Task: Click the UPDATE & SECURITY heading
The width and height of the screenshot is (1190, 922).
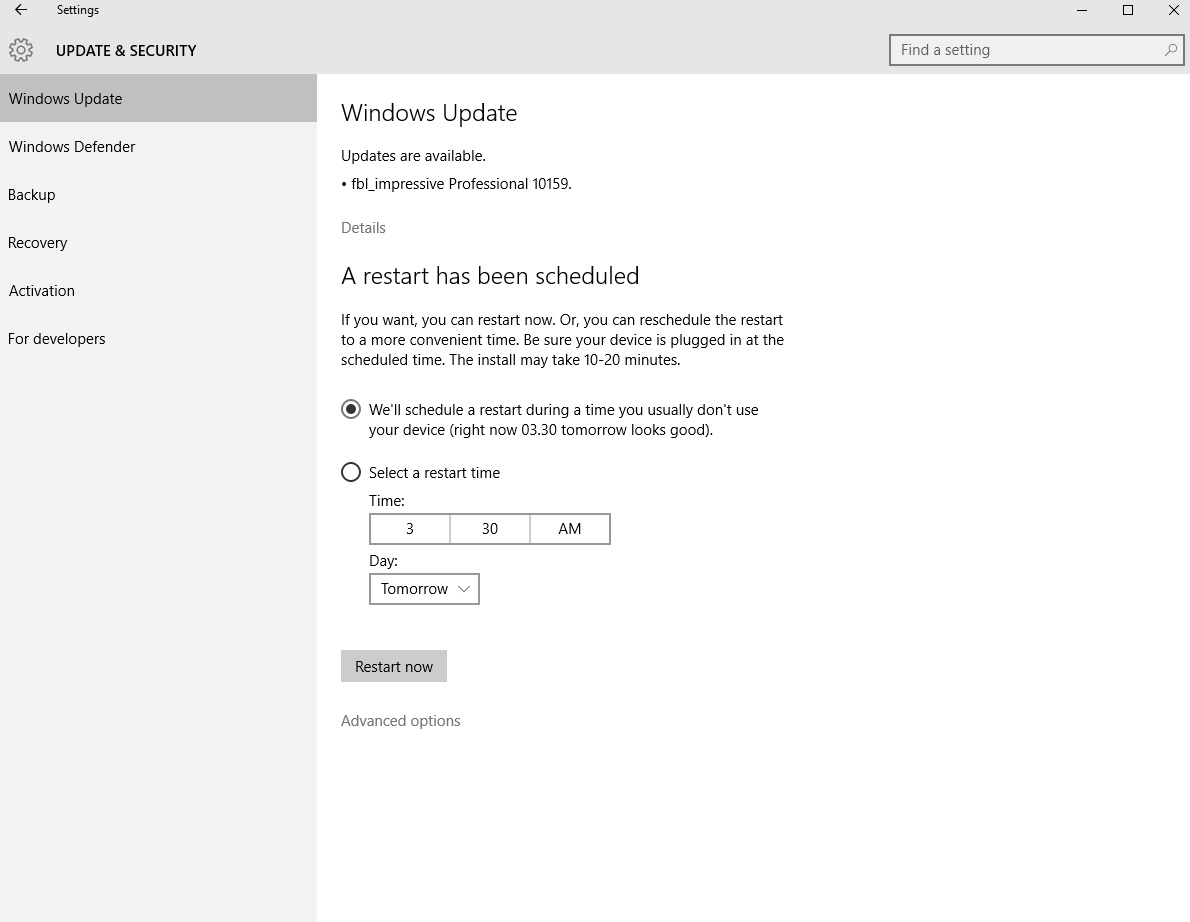Action: click(x=126, y=51)
